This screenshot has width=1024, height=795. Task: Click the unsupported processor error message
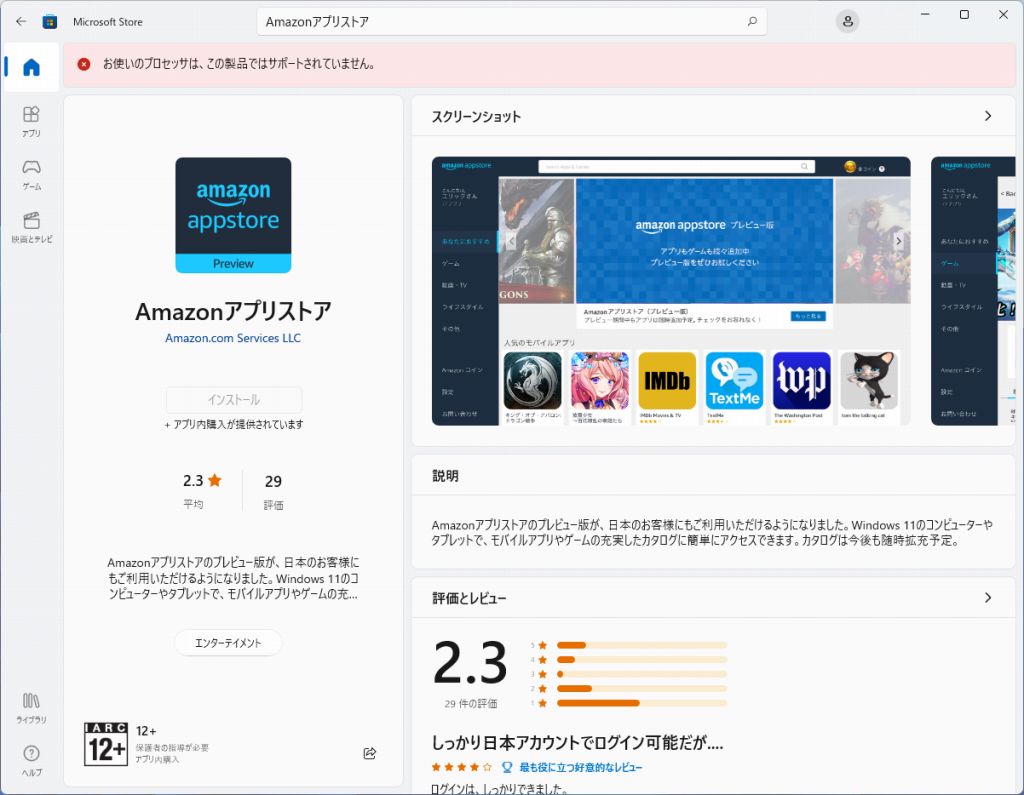click(239, 64)
